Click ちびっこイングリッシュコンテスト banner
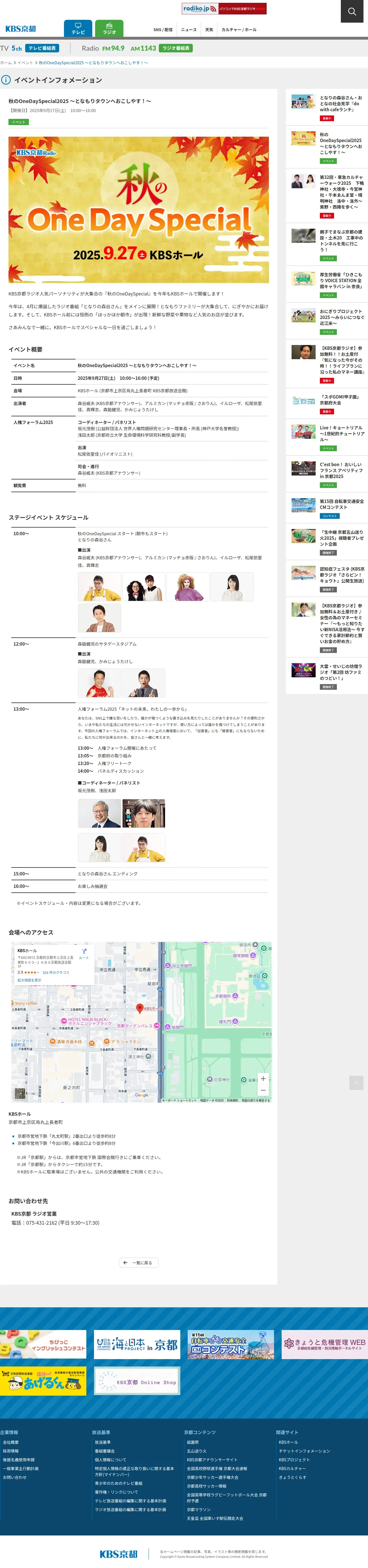Viewport: 368px width, 1568px height. (x=43, y=1345)
